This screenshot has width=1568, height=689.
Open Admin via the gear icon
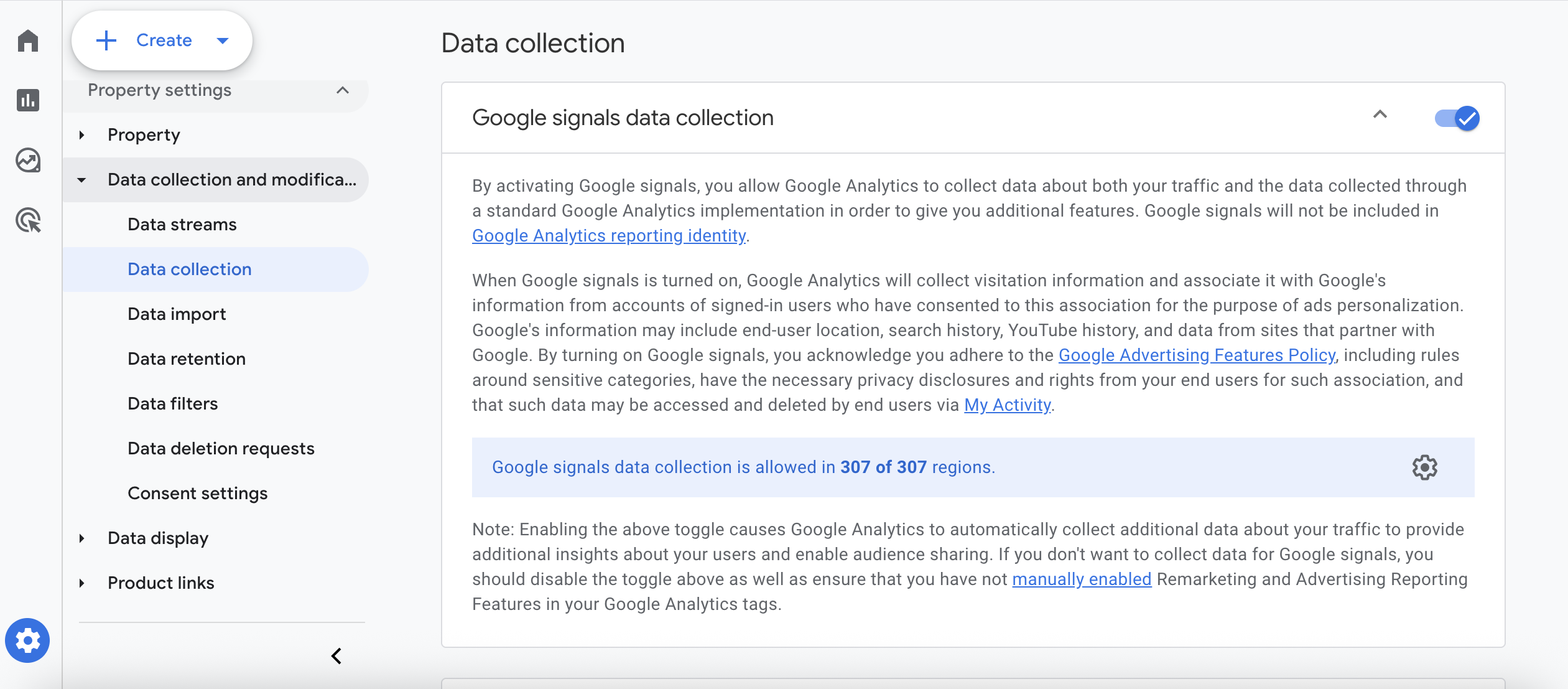(x=28, y=640)
